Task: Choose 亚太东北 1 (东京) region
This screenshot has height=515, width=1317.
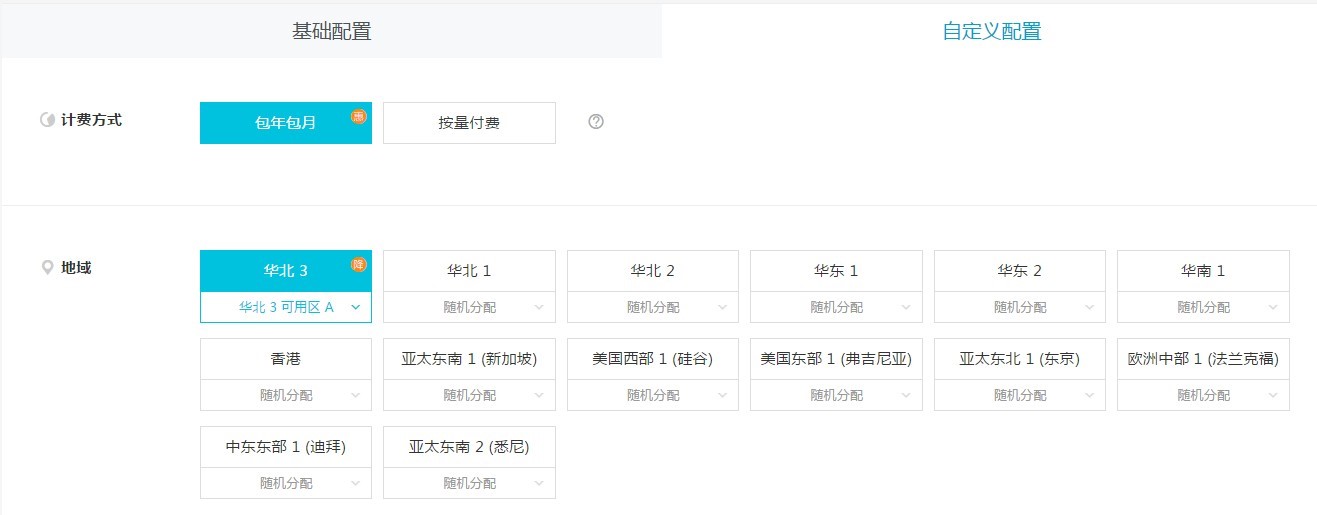Action: point(1020,359)
